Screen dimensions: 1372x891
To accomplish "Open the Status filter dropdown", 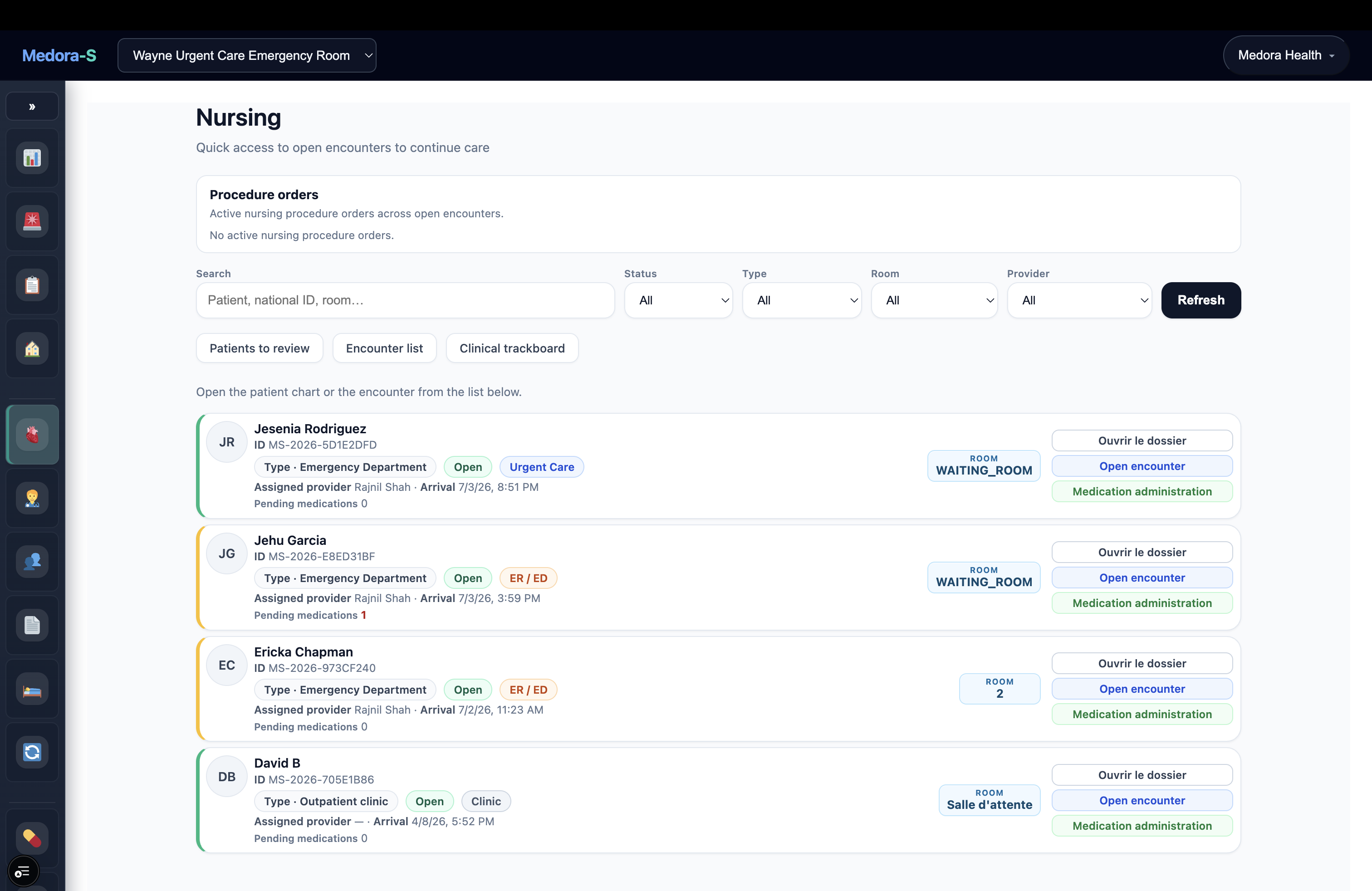I will (678, 300).
